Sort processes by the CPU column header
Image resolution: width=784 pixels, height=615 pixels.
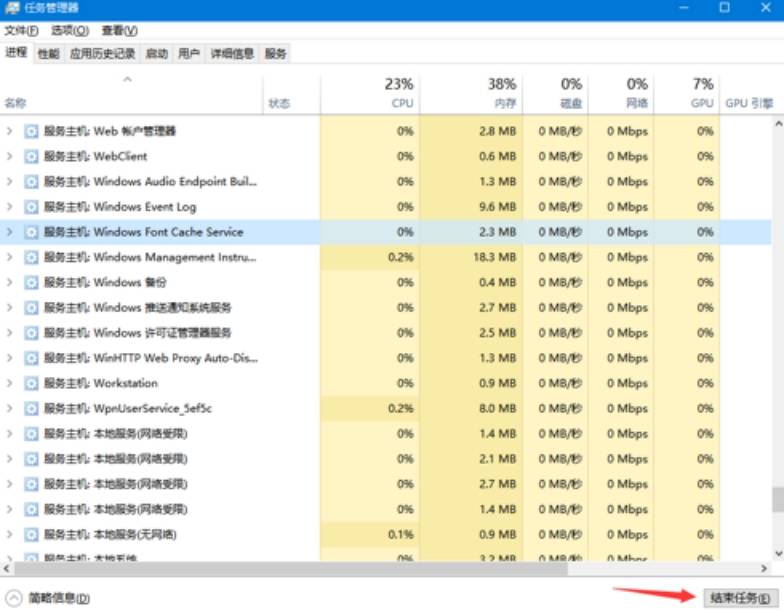click(400, 93)
